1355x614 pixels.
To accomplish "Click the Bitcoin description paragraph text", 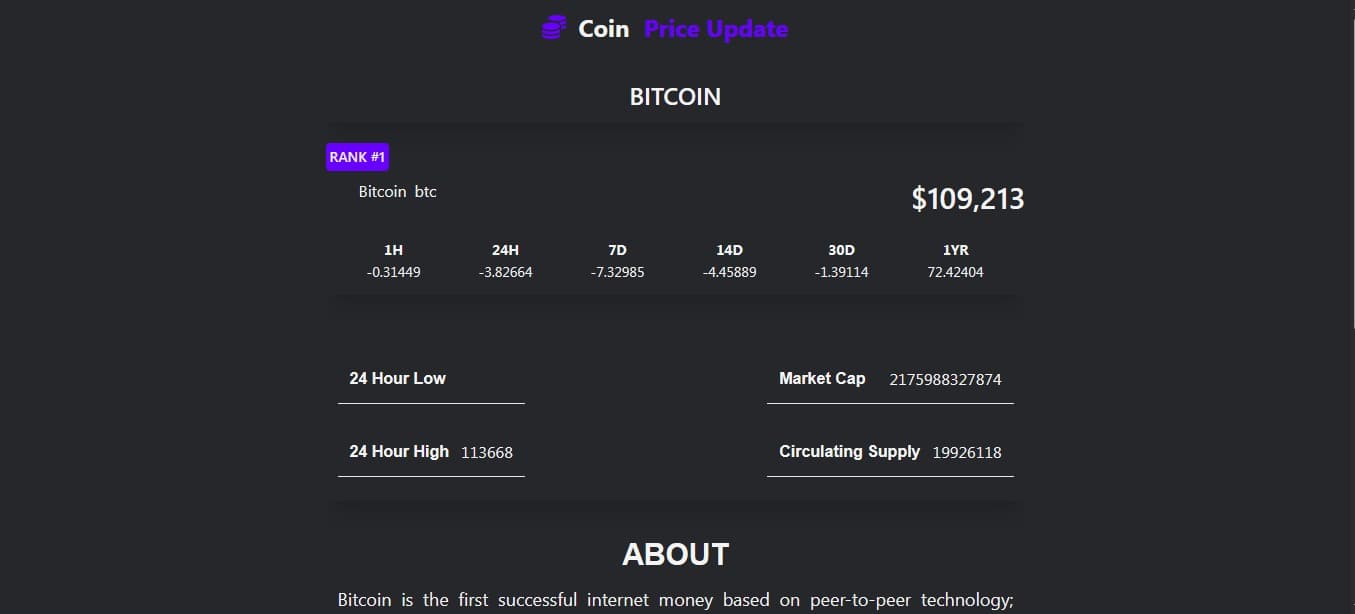I will pos(675,600).
